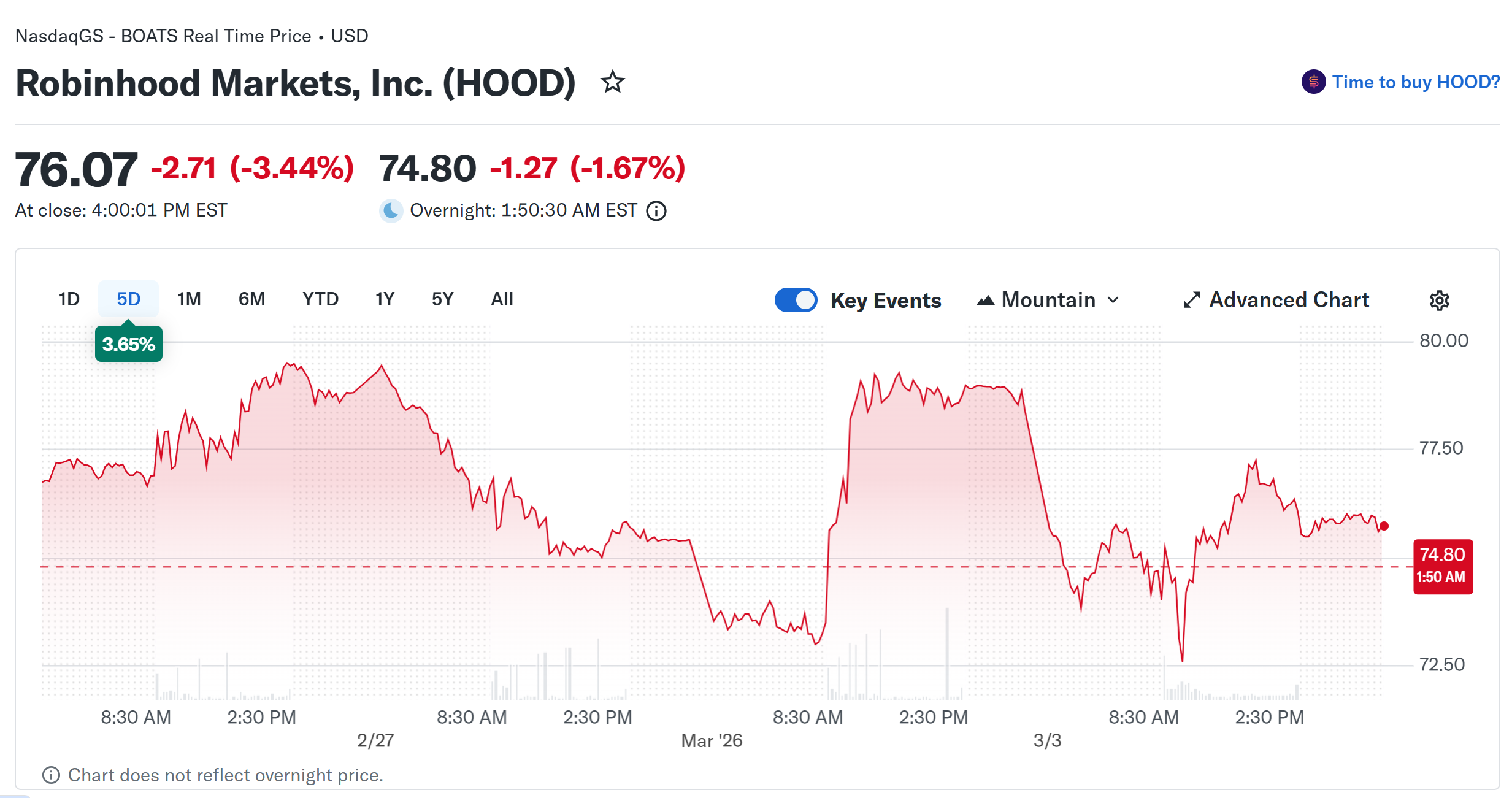Viewport: 1512px width, 798px height.
Task: Click the 3.65% performance badge
Action: click(128, 344)
